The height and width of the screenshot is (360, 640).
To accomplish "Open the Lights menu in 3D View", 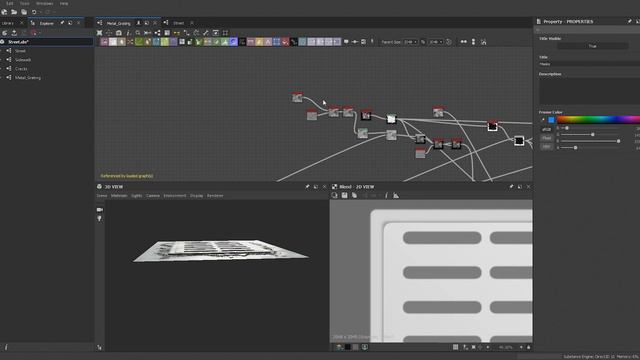I will coord(137,196).
